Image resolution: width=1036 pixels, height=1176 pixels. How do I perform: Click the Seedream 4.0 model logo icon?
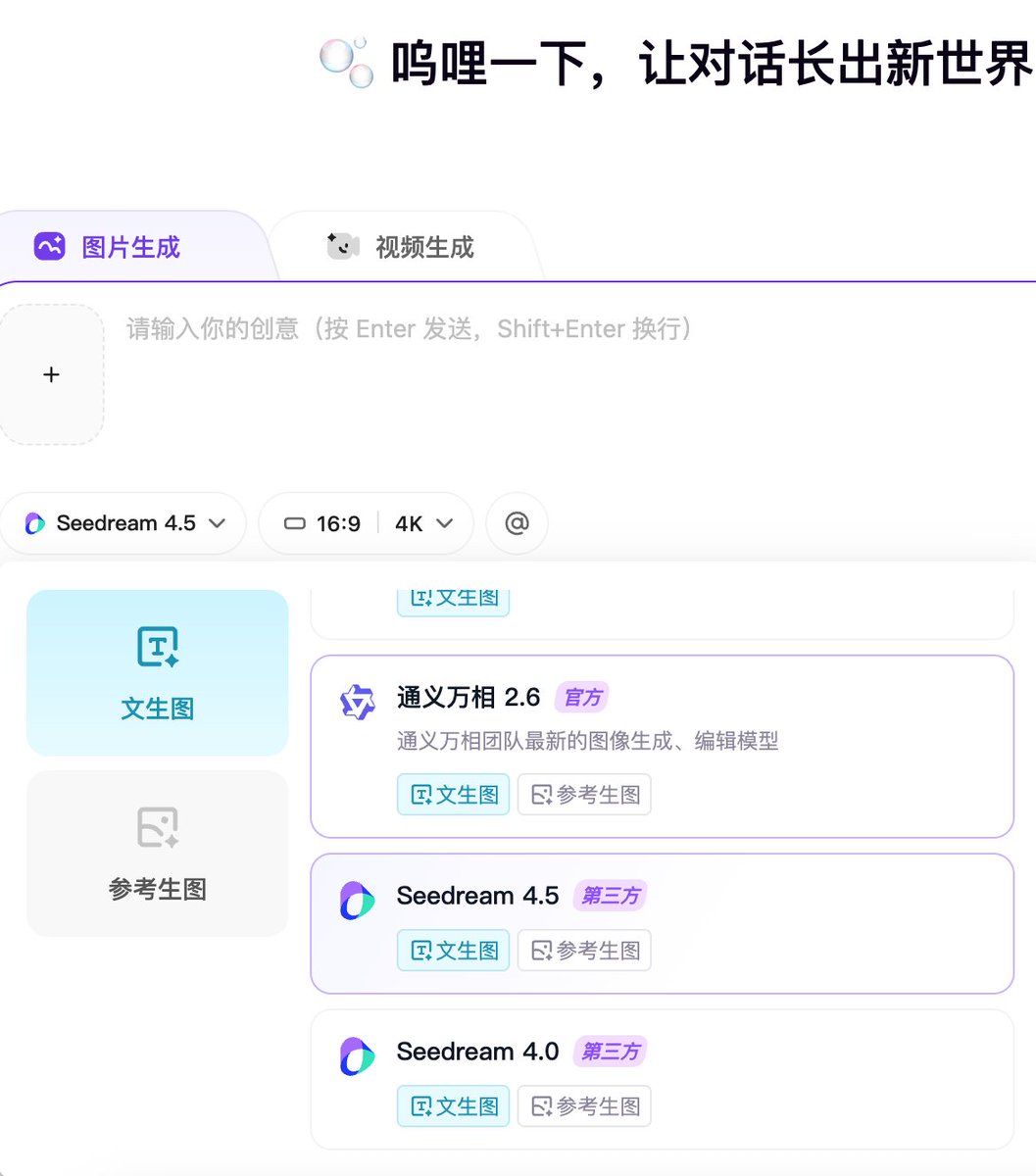[356, 1056]
